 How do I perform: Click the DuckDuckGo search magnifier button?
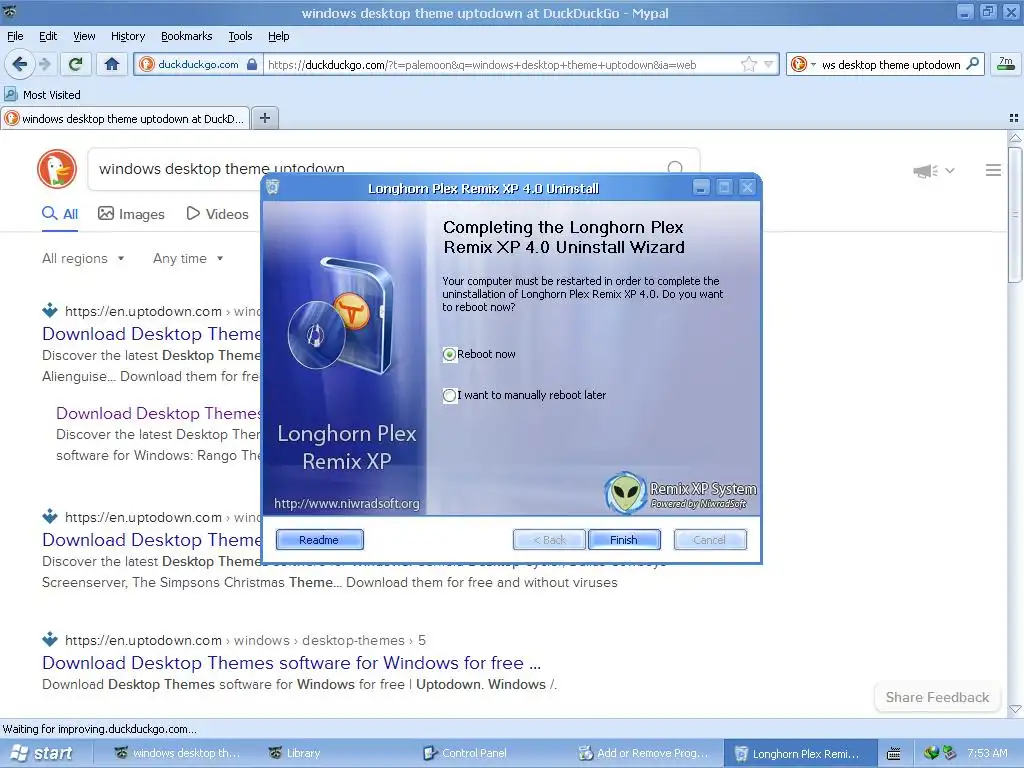[675, 168]
